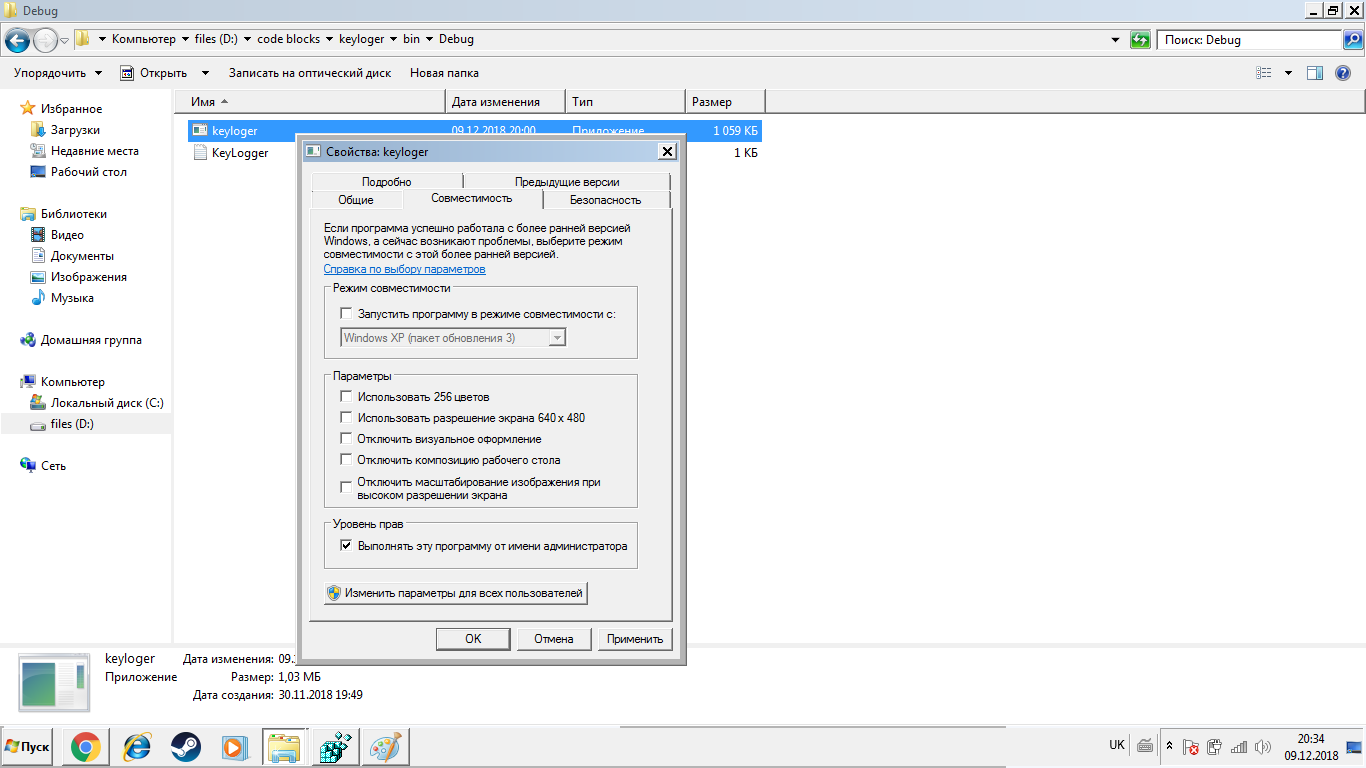Enable compatibility mode checkbox
The width and height of the screenshot is (1366, 768).
(347, 314)
